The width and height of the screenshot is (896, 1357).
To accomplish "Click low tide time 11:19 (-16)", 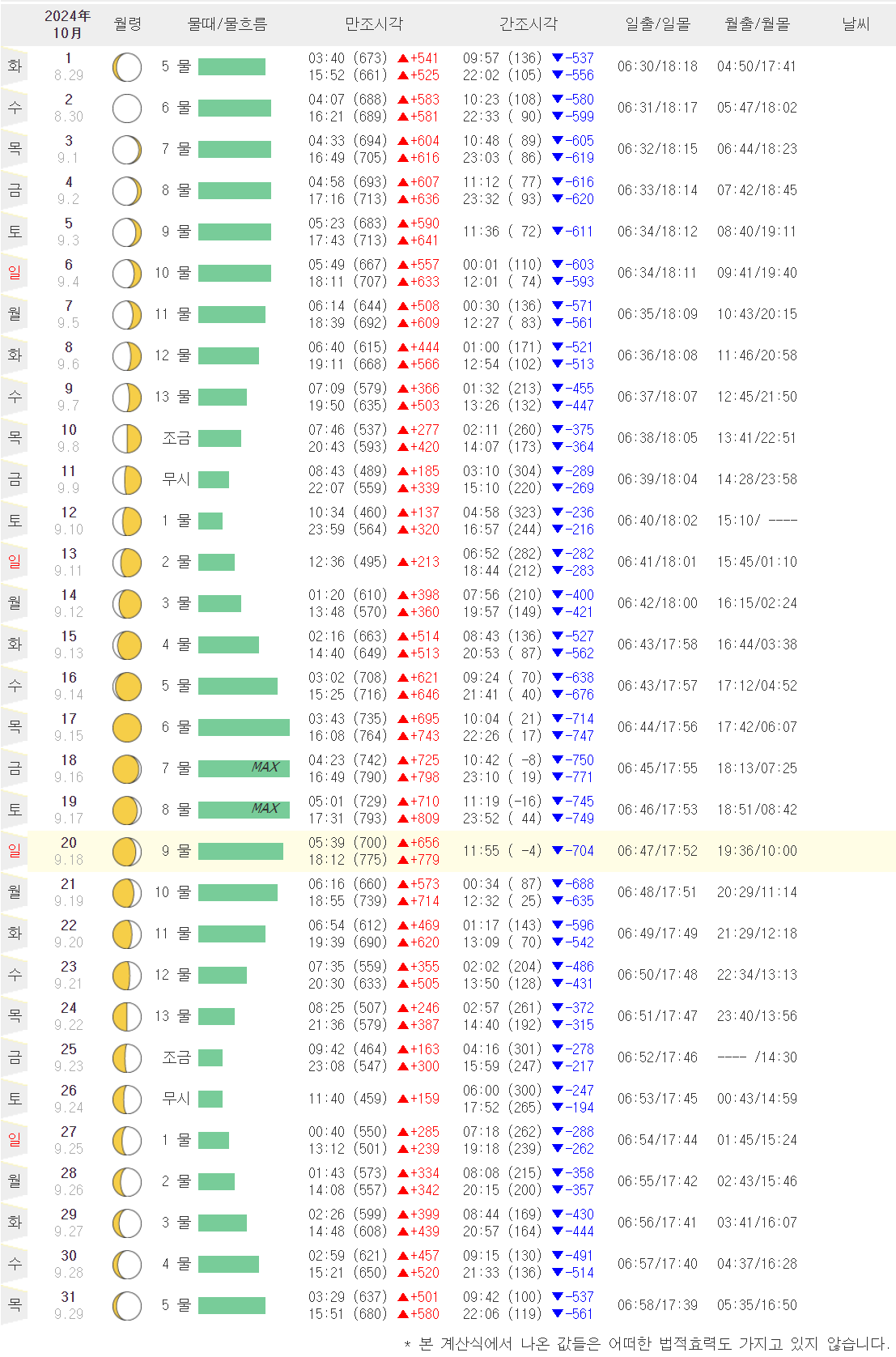I will 503,802.
